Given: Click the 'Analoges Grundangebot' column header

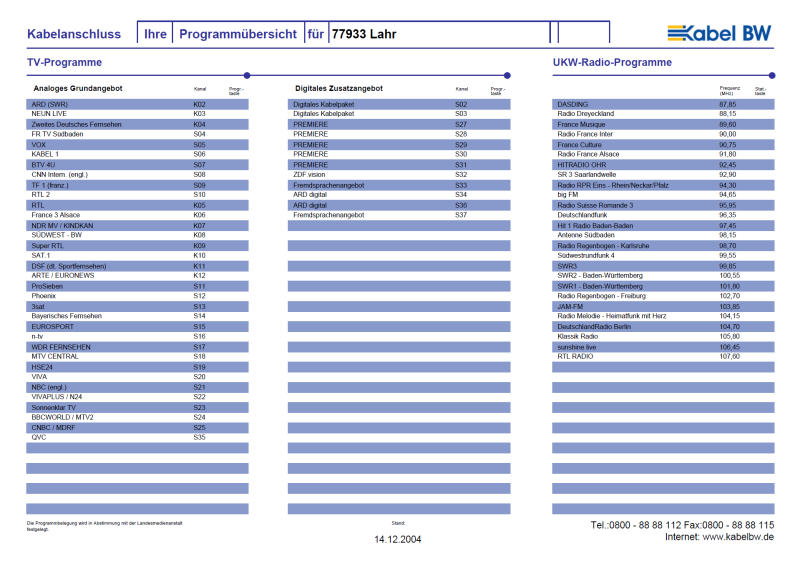Looking at the screenshot, I should [78, 88].
